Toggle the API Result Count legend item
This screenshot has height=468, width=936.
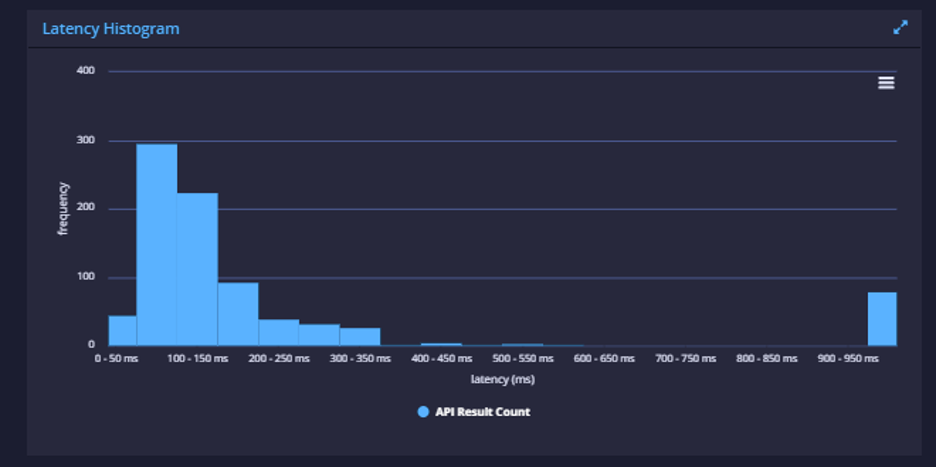click(x=474, y=412)
